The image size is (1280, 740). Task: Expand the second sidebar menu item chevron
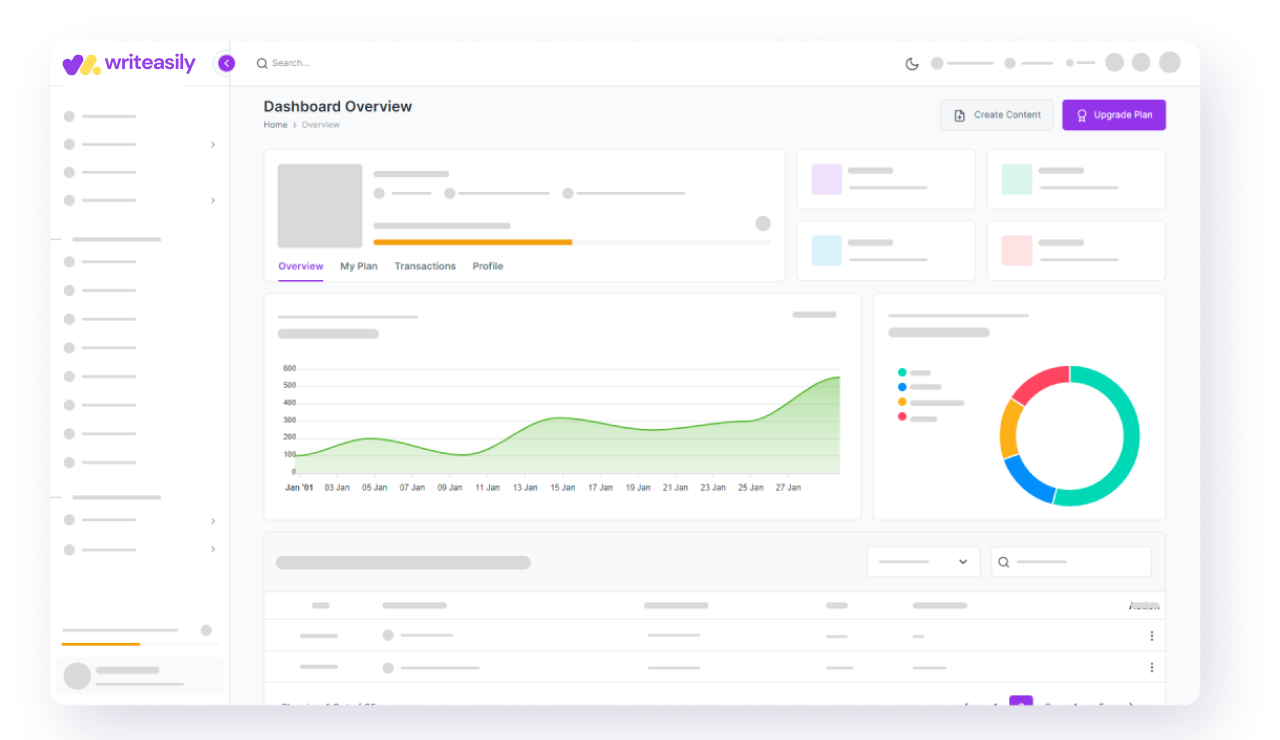point(213,145)
